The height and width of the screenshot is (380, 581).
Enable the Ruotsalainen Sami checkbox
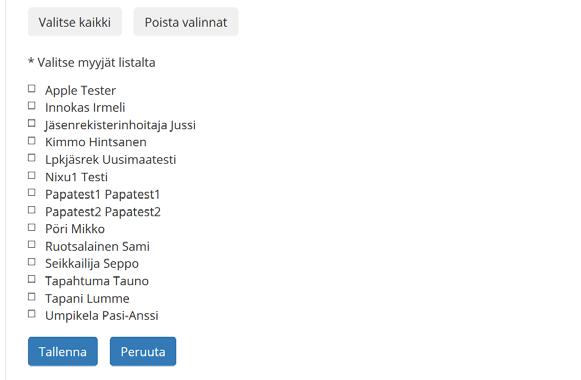tap(32, 244)
